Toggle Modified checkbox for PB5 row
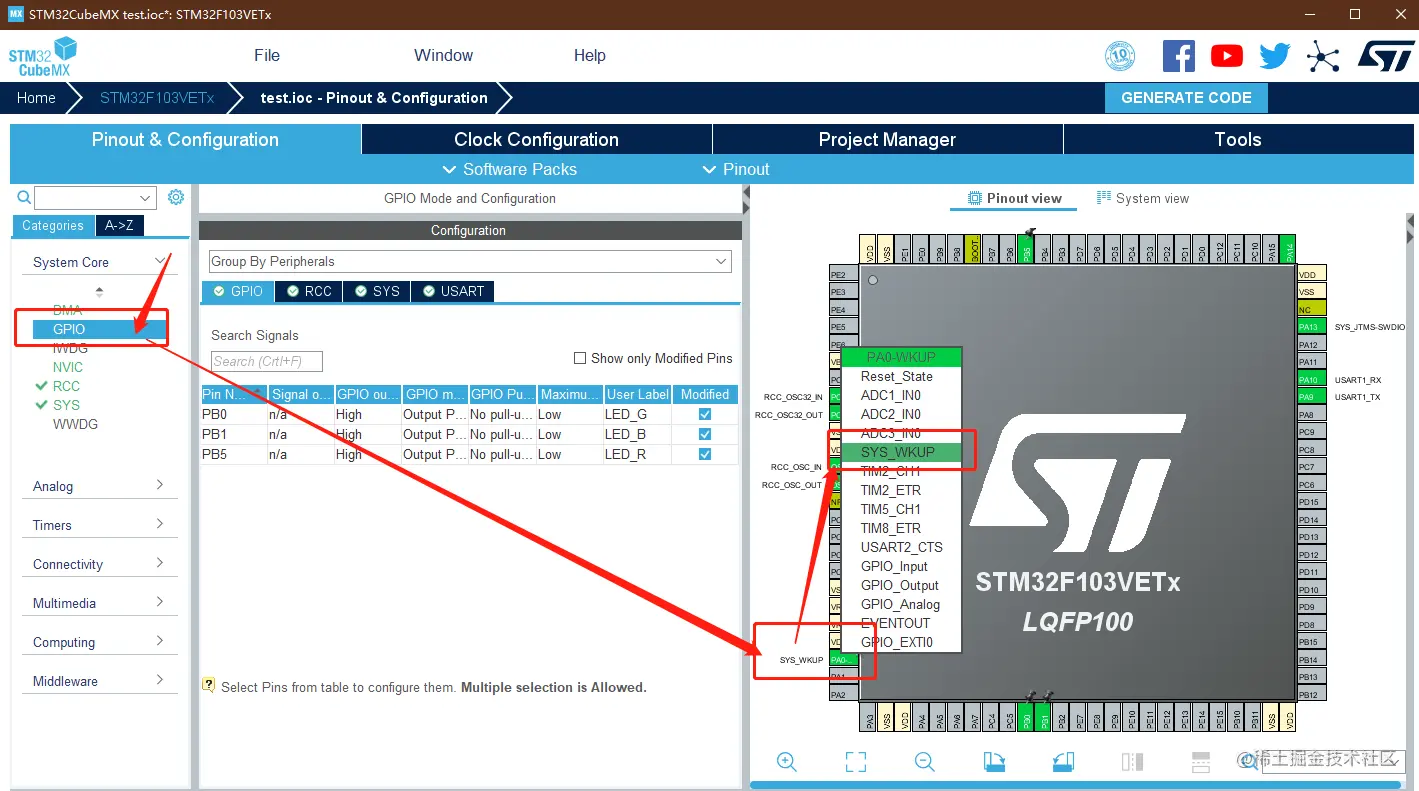This screenshot has height=791, width=1419. pos(705,454)
